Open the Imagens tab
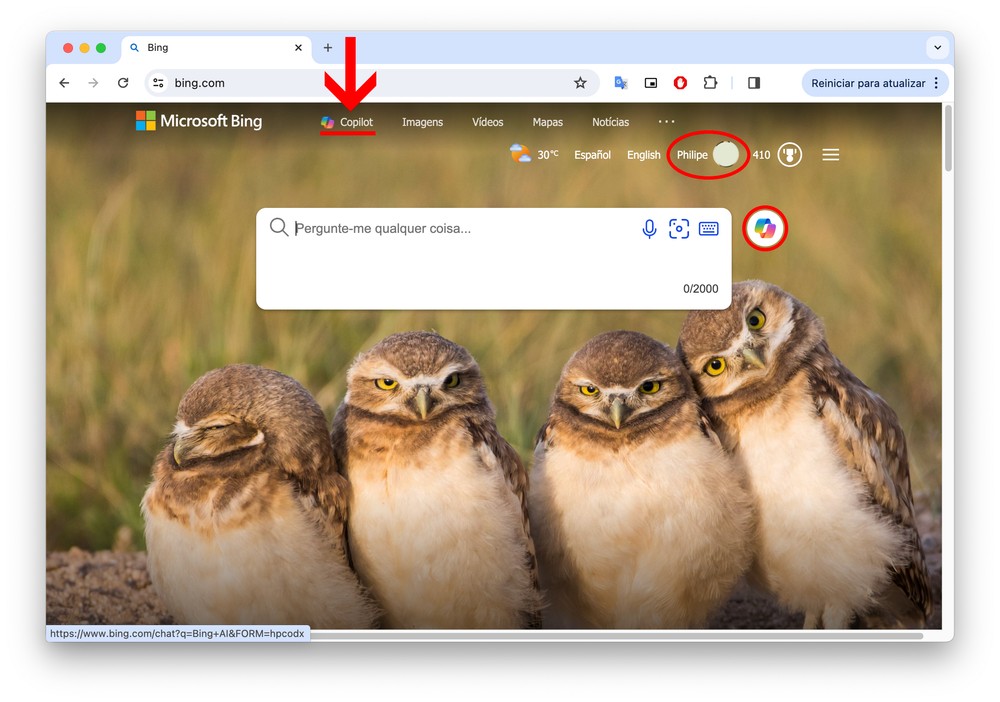 pyautogui.click(x=422, y=122)
